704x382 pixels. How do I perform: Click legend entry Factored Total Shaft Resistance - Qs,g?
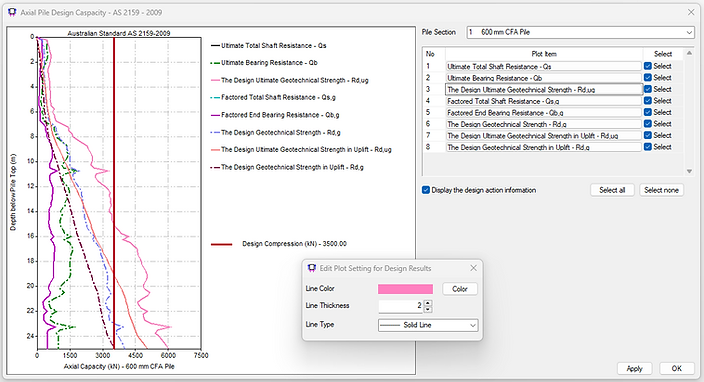point(273,97)
